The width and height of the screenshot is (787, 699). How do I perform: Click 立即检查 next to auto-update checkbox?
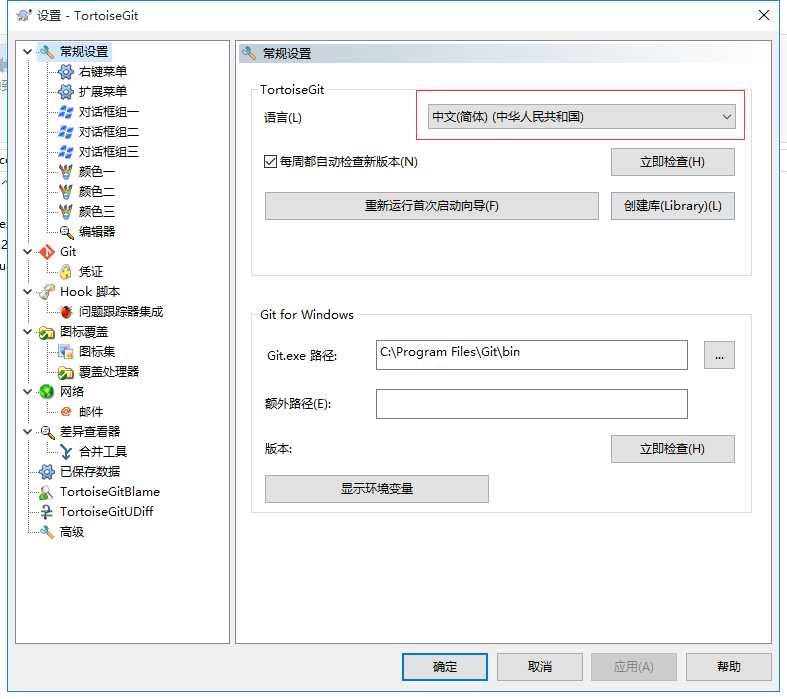[x=673, y=162]
